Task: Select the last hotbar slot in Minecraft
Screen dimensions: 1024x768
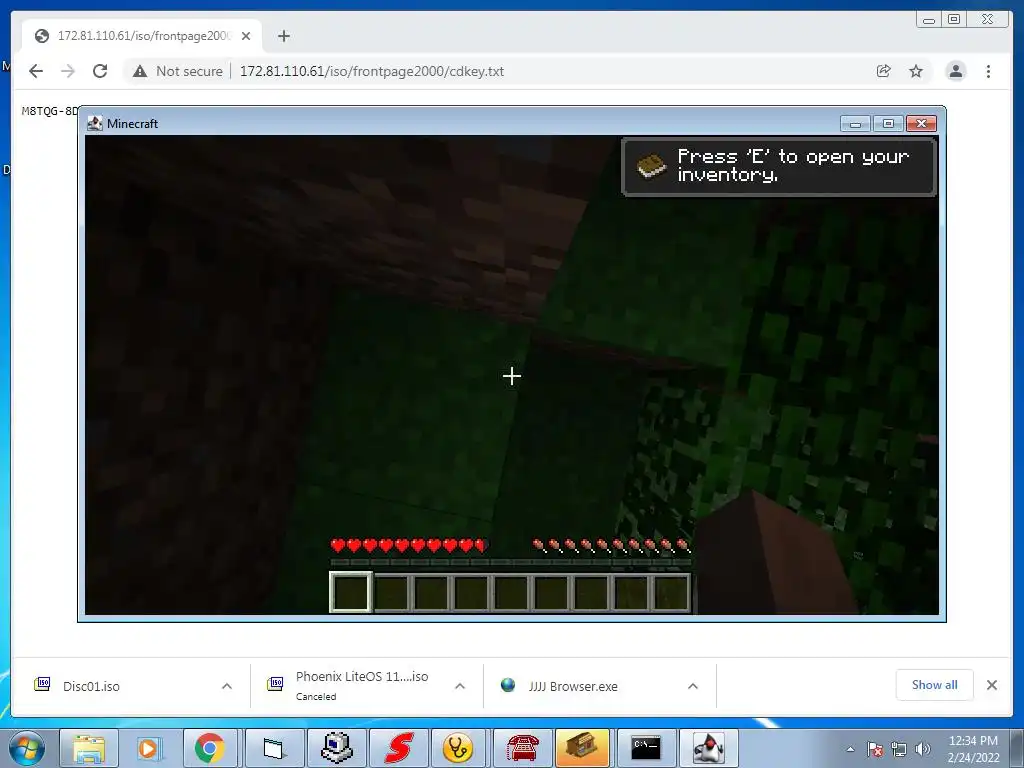Action: 671,592
